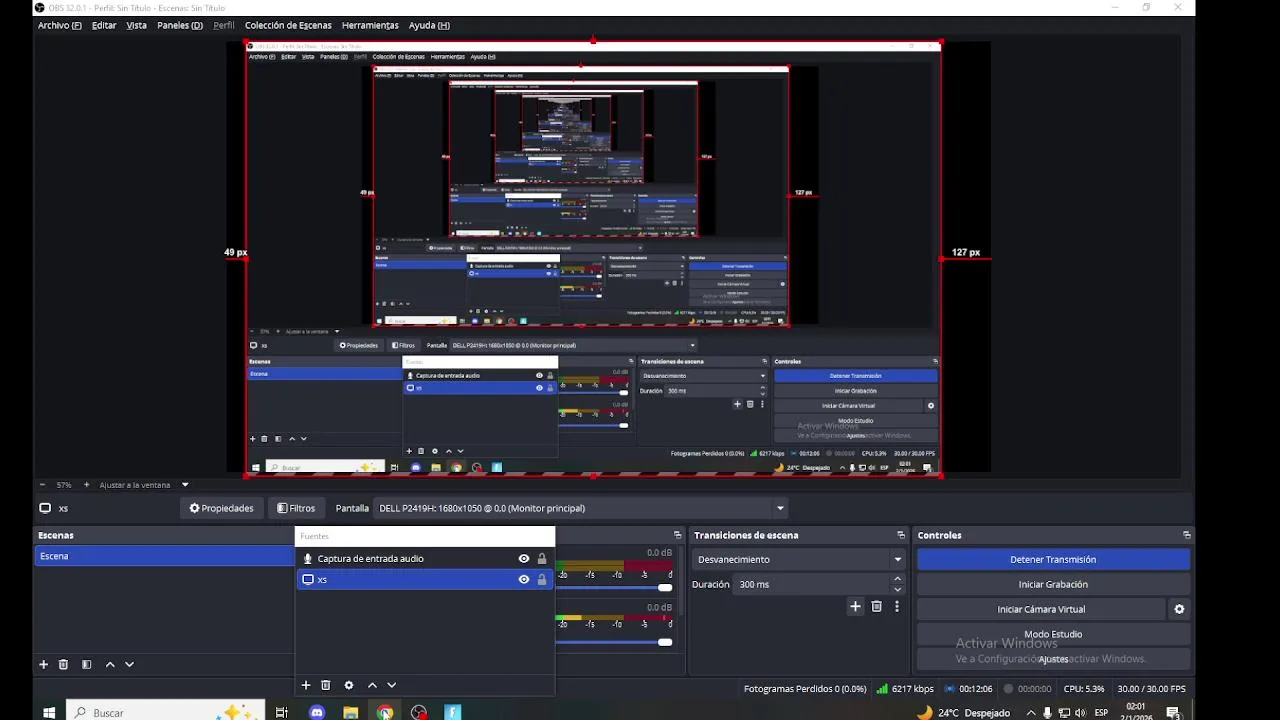Float the audio mixer panel
Viewport: 1280px width, 720px height.
click(x=677, y=535)
